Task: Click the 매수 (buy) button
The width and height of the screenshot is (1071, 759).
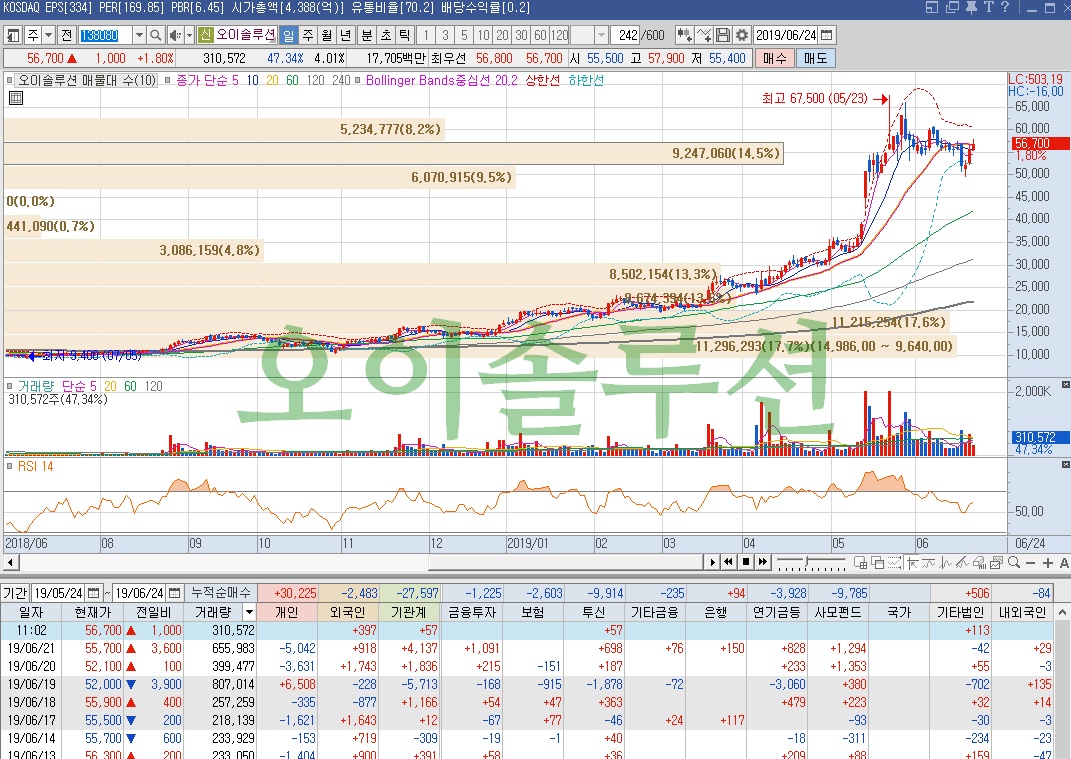Action: (774, 58)
